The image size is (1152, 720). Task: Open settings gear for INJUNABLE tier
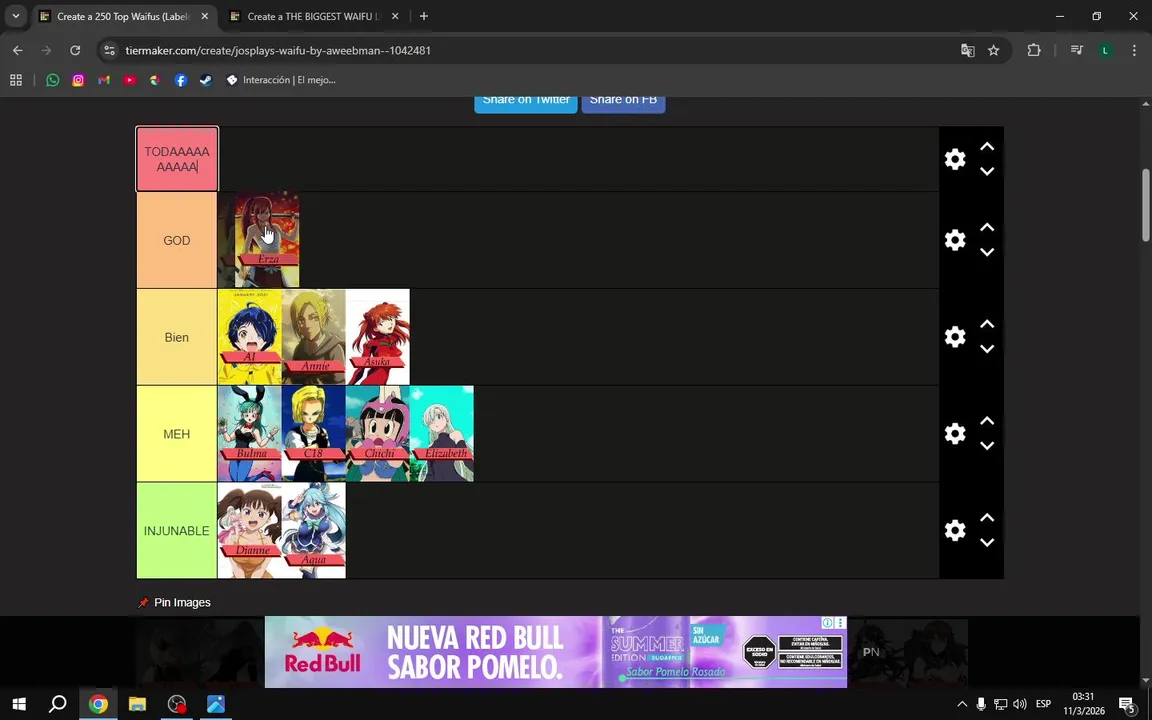click(x=954, y=530)
